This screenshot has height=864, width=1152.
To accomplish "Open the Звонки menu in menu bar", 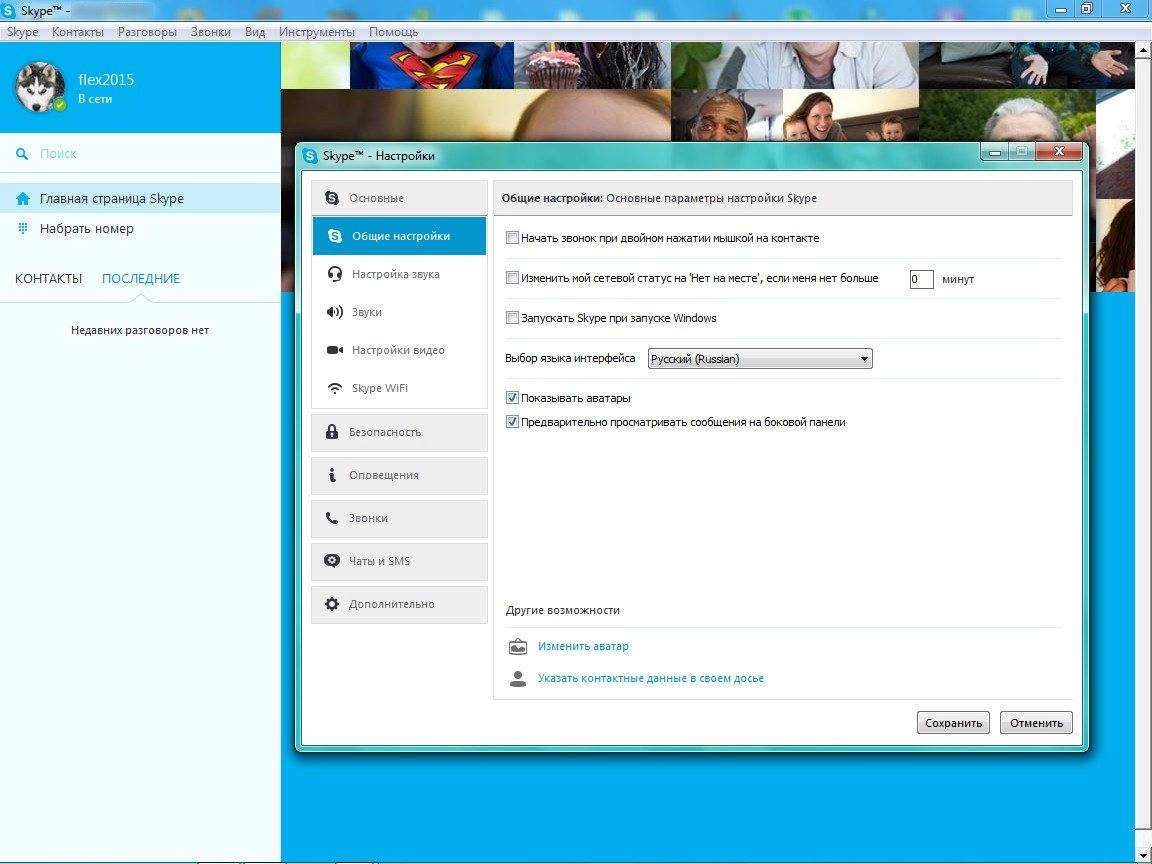I will [x=210, y=32].
